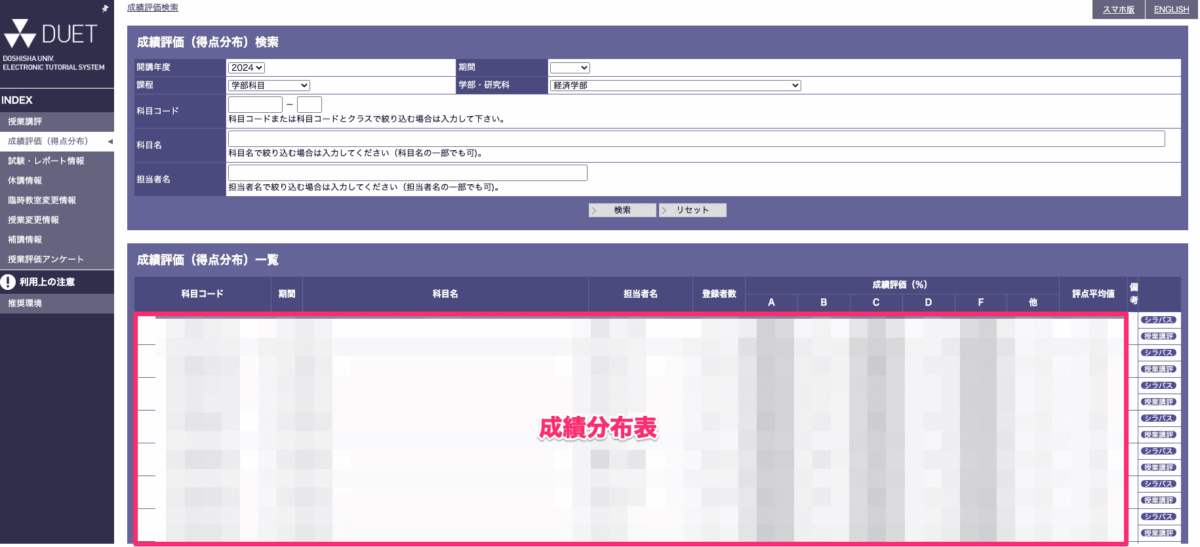Image resolution: width=1200 pixels, height=547 pixels.
Task: Open 授業評価アンケート in the sidebar
Action: [58, 260]
